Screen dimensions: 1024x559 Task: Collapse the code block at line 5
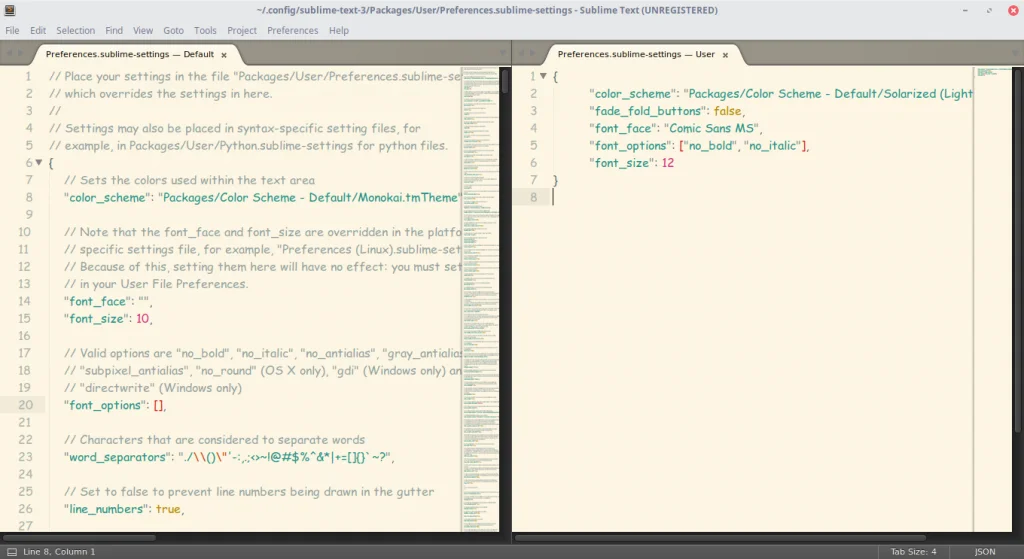(38, 162)
